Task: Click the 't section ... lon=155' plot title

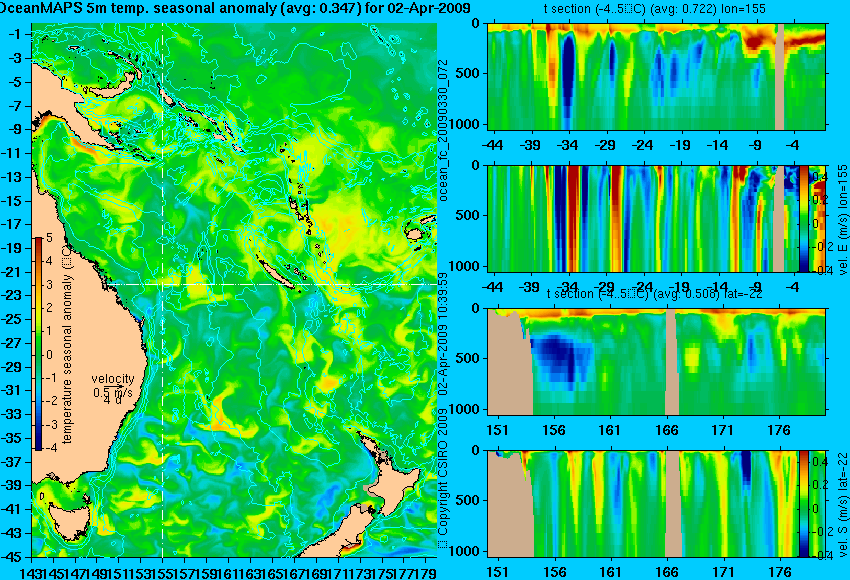Action: (655, 9)
